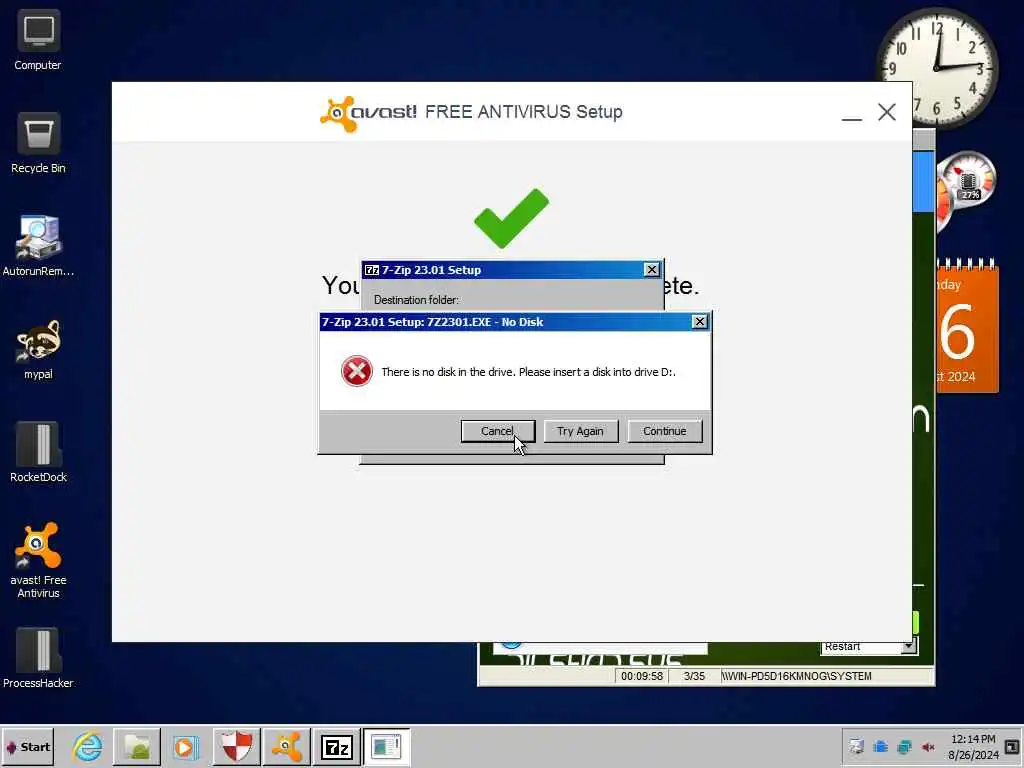Click the orange calendar gadget
The image size is (1024, 768).
tap(967, 327)
